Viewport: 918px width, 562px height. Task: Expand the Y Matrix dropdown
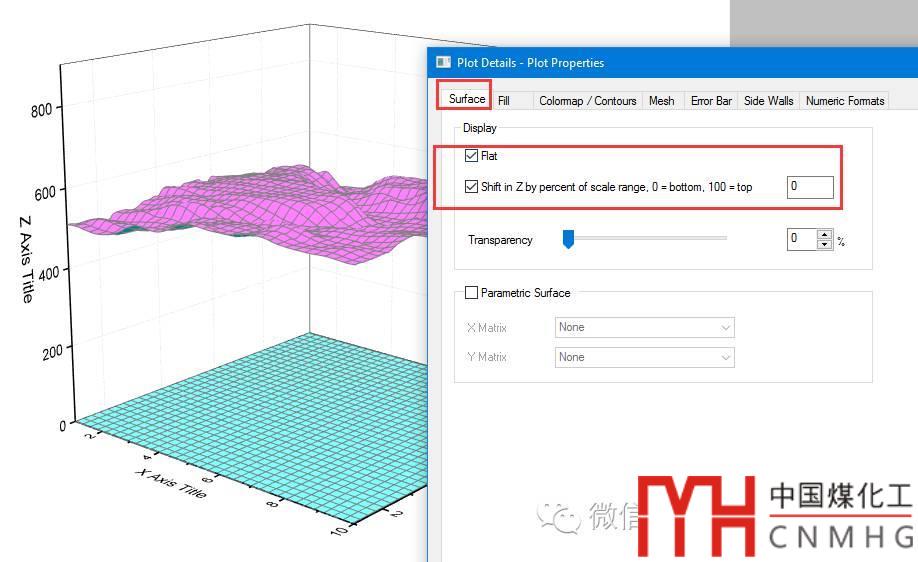point(644,357)
